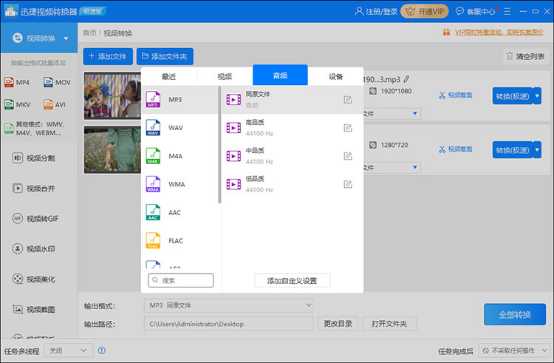Click the format search field
Screen dimensions: 554x363
[181, 280]
